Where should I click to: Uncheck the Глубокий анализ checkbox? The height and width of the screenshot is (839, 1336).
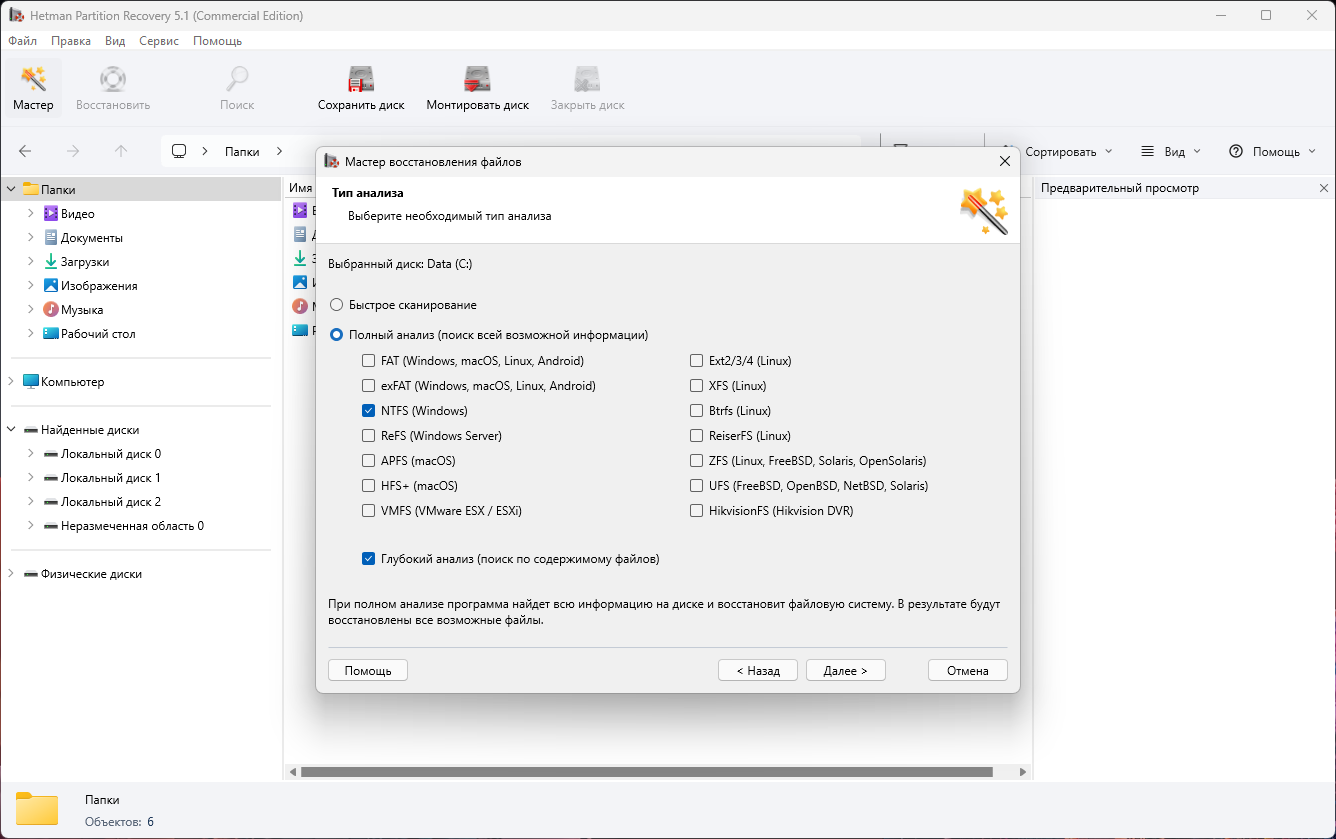coord(369,559)
